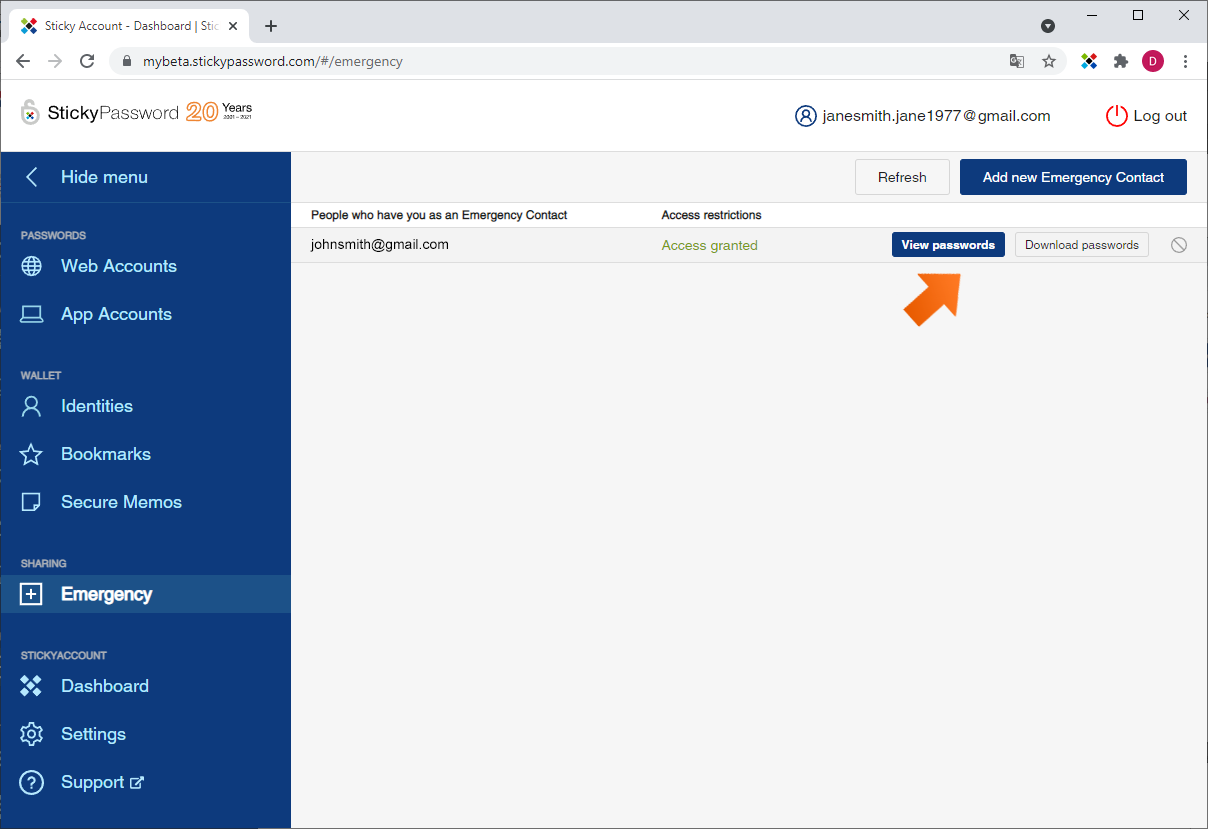Click View passwords for johnsmith@gmail.com
Image resolution: width=1208 pixels, height=829 pixels.
pyautogui.click(x=948, y=245)
